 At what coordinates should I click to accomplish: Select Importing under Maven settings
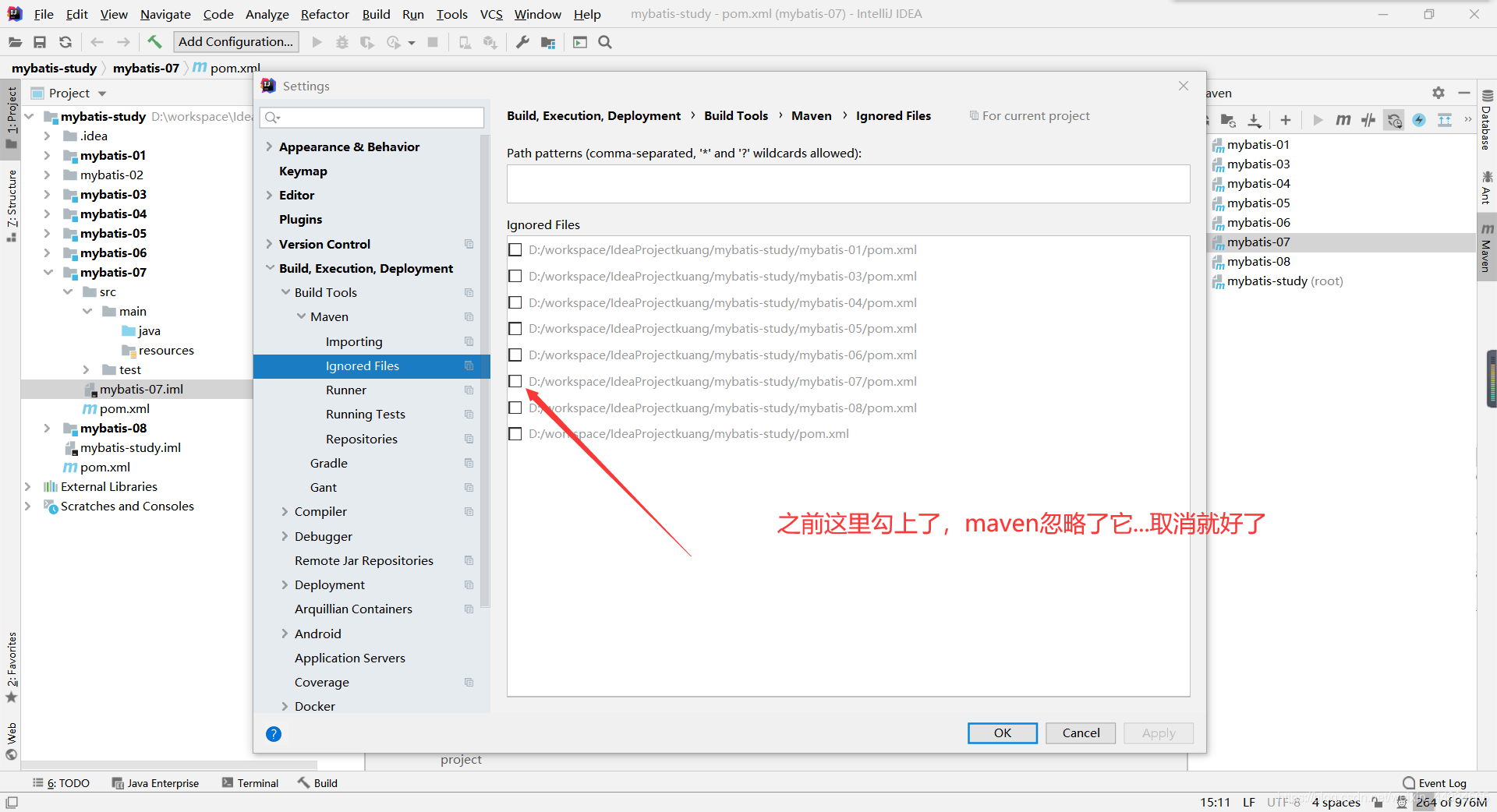click(354, 341)
